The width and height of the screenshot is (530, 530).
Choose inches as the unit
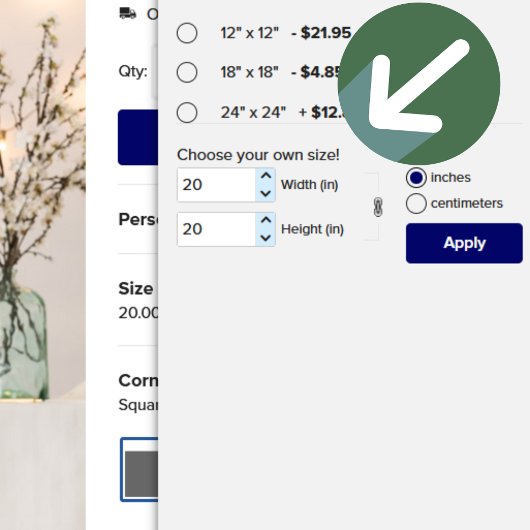[x=416, y=177]
